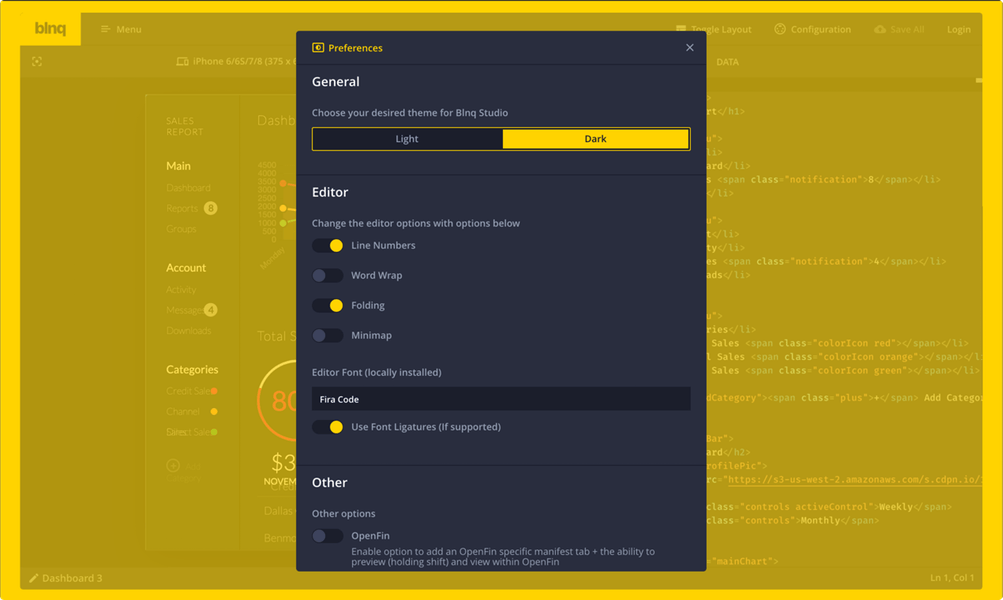Open the iPhone 6/6S/7/8 device selector
The width and height of the screenshot is (1003, 600).
click(x=244, y=61)
